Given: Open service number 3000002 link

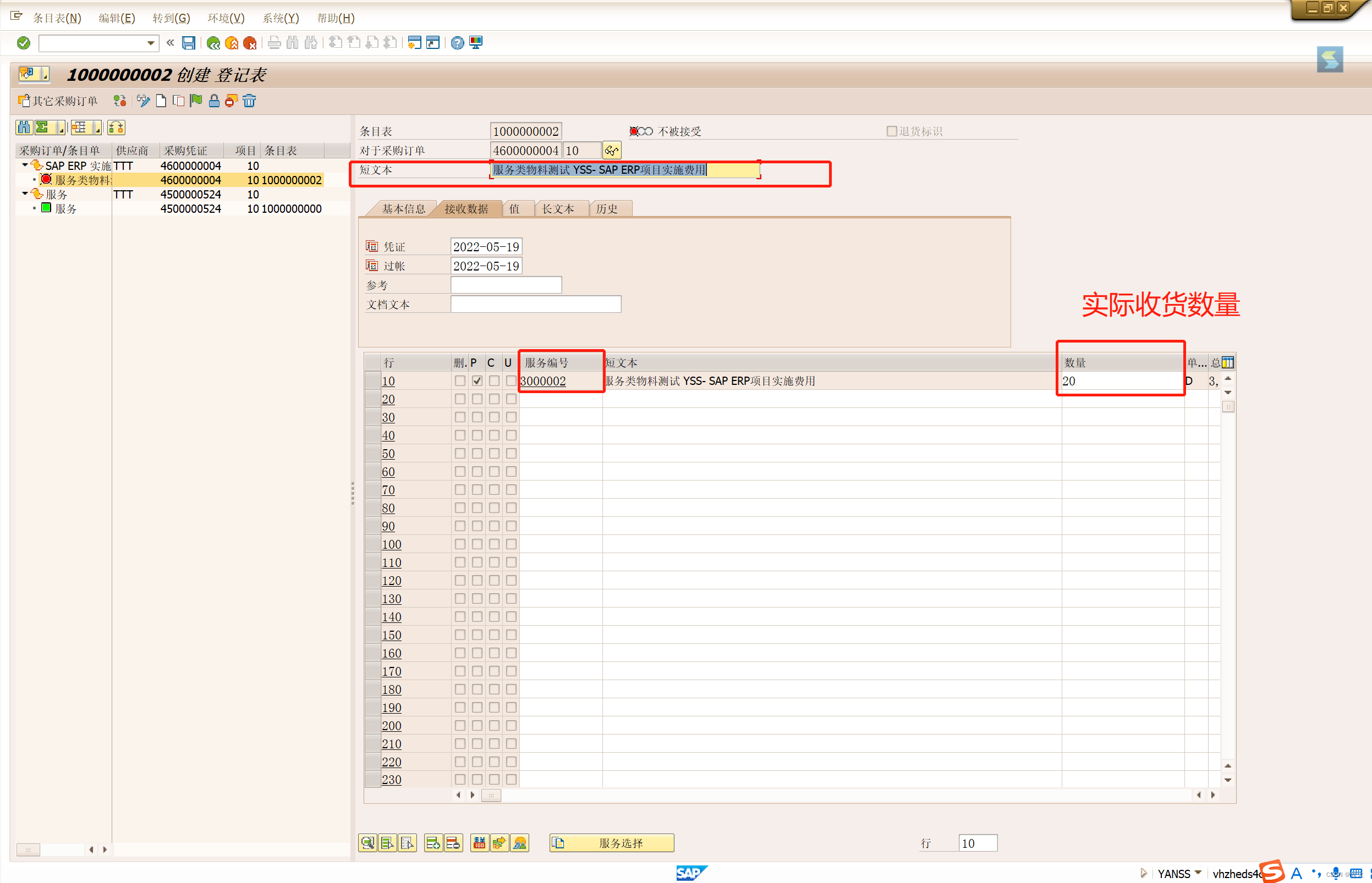Looking at the screenshot, I should [x=543, y=380].
